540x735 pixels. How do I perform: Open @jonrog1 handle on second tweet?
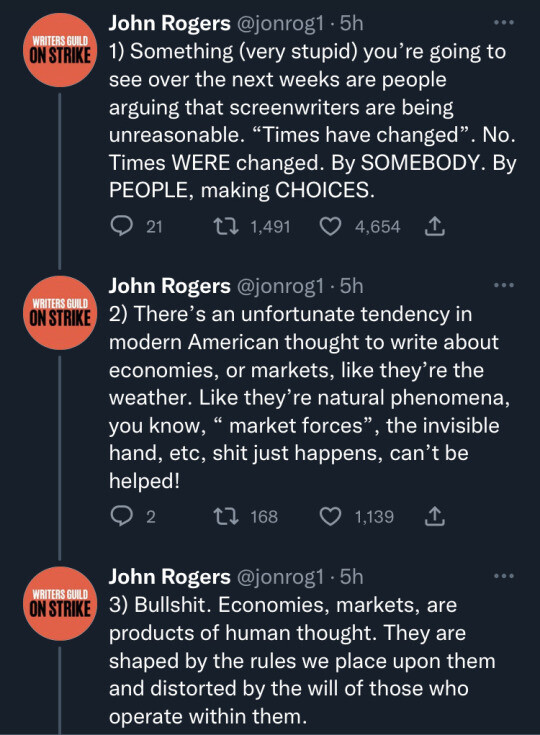[x=280, y=286]
